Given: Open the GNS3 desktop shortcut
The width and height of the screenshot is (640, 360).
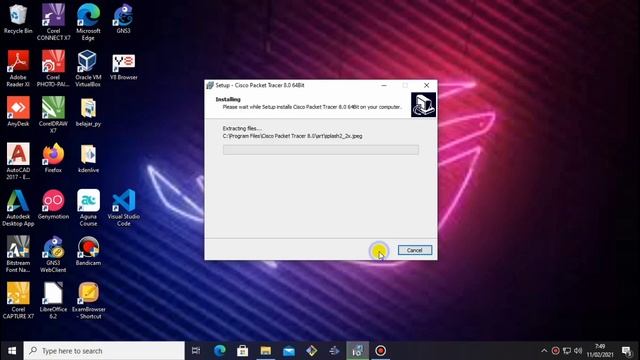Looking at the screenshot, I should 123,20.
